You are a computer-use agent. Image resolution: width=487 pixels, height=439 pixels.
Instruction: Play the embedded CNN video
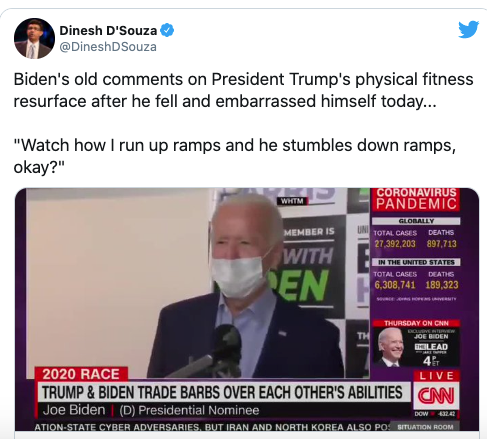pyautogui.click(x=247, y=309)
